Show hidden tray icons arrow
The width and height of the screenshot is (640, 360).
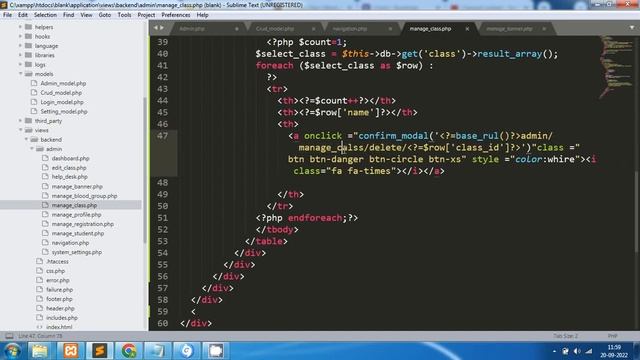tap(554, 351)
